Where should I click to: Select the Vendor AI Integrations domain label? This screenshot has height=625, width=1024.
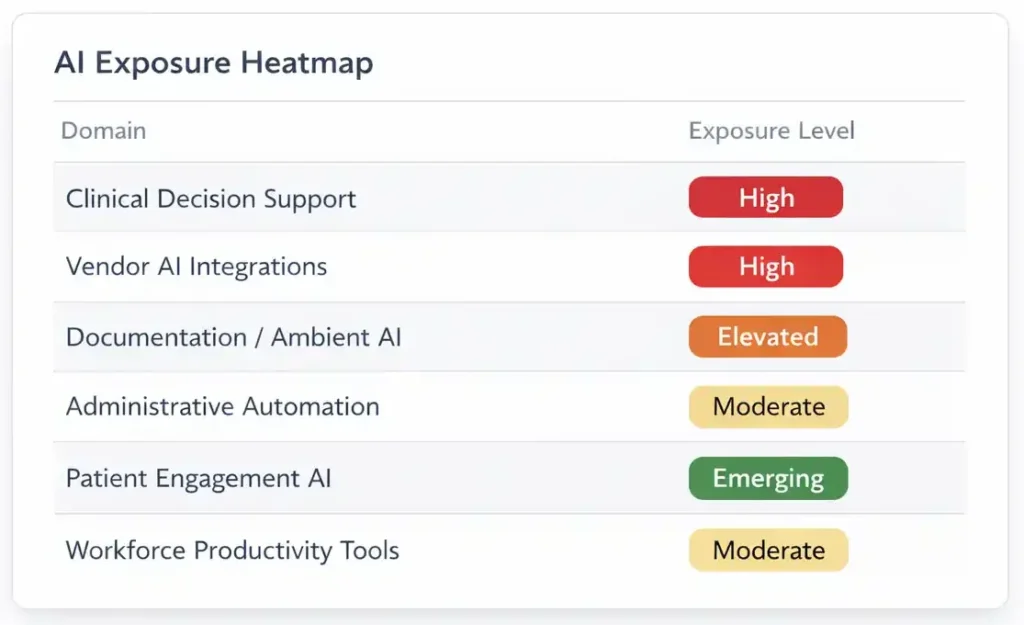(196, 267)
